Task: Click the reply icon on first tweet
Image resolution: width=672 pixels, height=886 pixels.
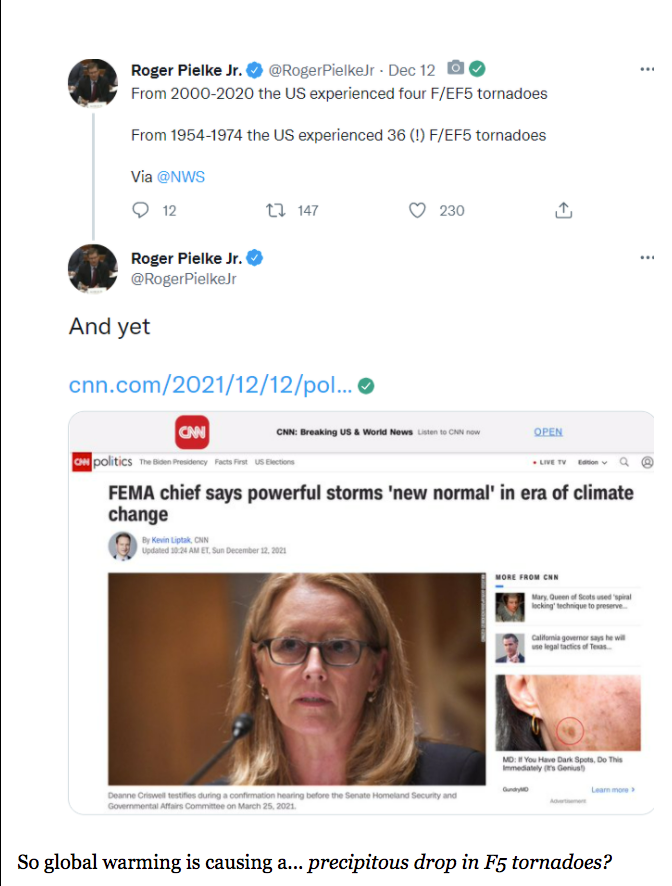Action: [141, 210]
